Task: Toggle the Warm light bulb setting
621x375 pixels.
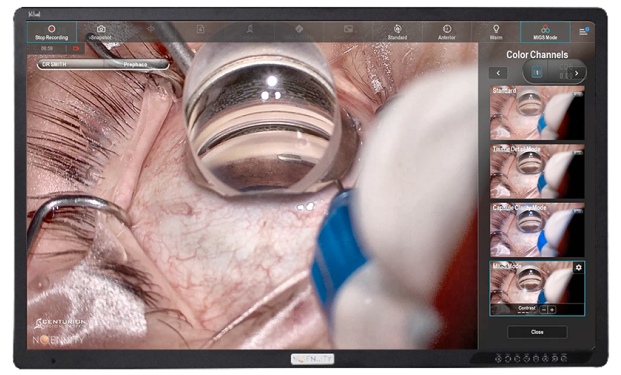Action: click(496, 32)
